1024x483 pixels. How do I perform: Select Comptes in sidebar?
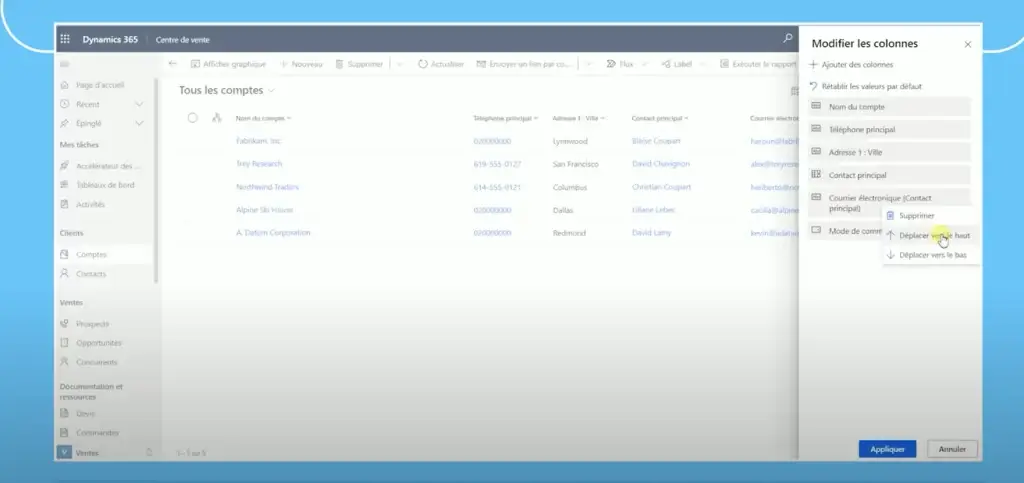click(x=106, y=255)
